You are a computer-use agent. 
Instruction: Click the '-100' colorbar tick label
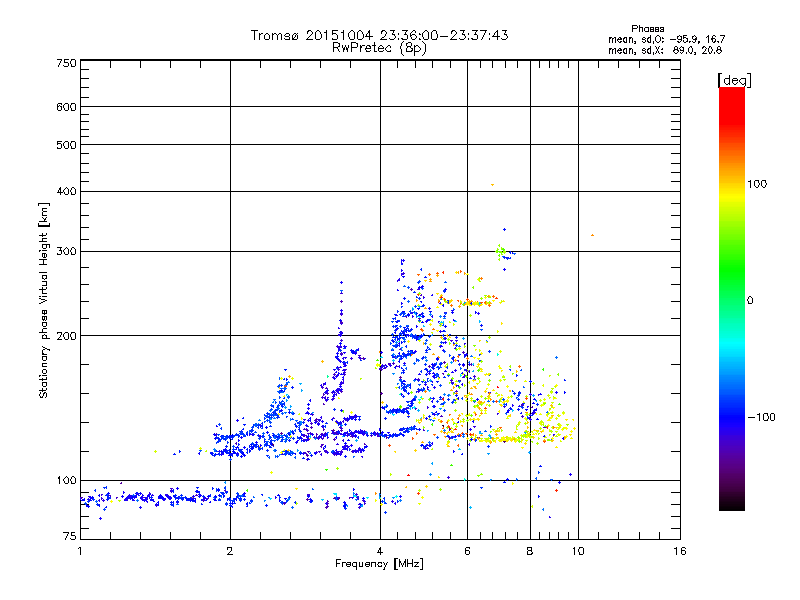pos(761,417)
